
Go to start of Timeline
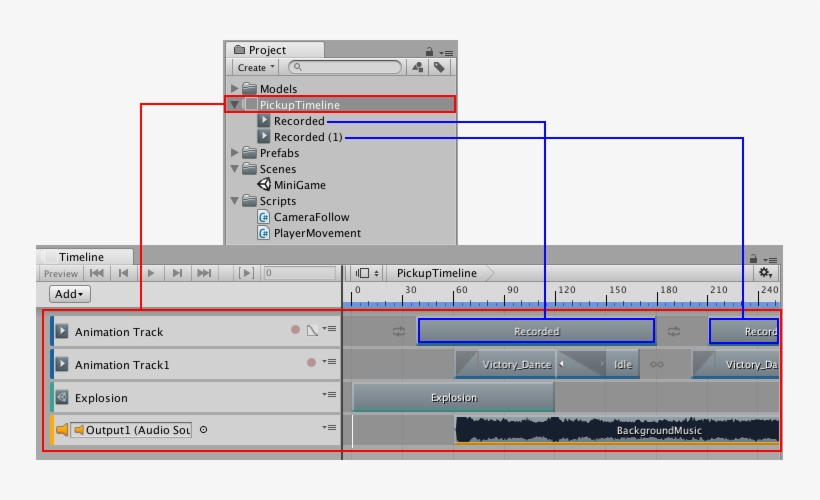pyautogui.click(x=97, y=273)
